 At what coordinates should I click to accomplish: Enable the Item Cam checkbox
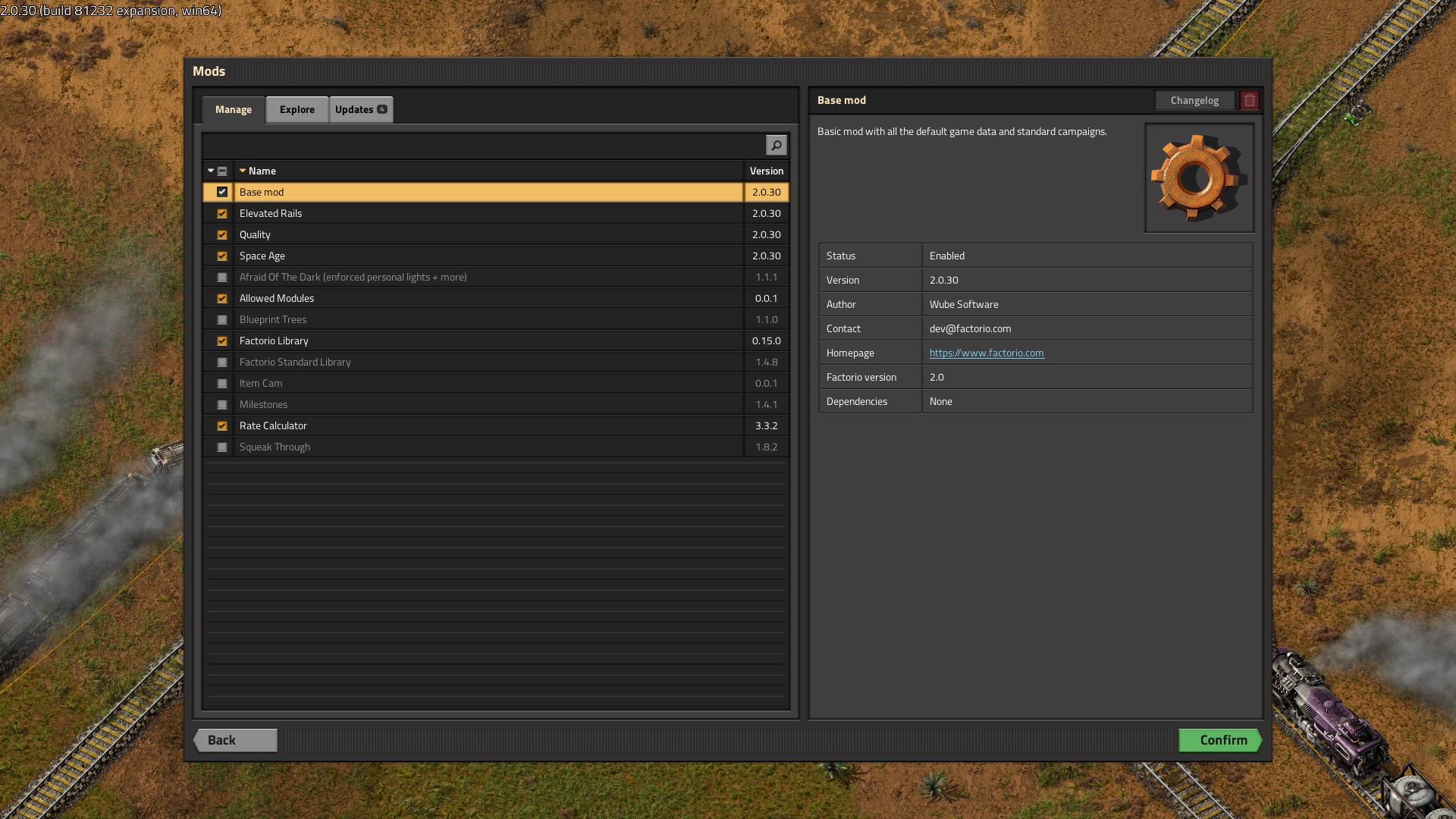point(222,383)
